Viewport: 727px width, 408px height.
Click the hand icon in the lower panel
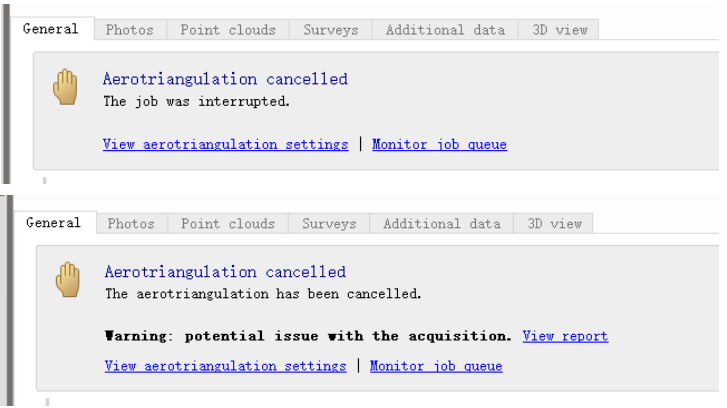[67, 279]
